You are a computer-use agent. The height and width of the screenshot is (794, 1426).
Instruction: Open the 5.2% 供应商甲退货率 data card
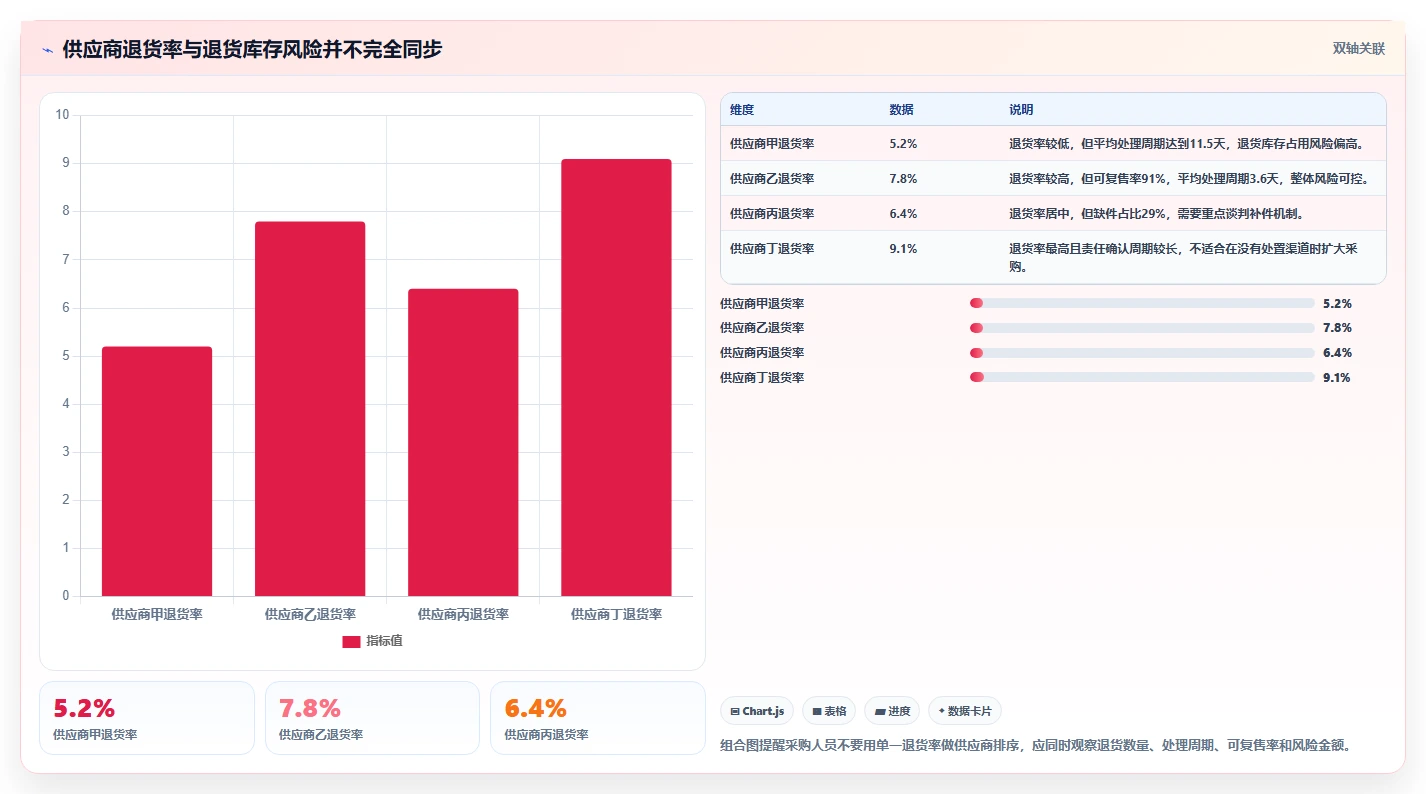tap(147, 718)
